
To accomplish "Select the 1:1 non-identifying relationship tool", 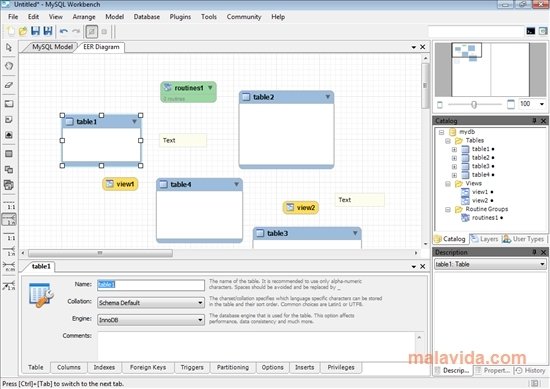I will [x=9, y=205].
